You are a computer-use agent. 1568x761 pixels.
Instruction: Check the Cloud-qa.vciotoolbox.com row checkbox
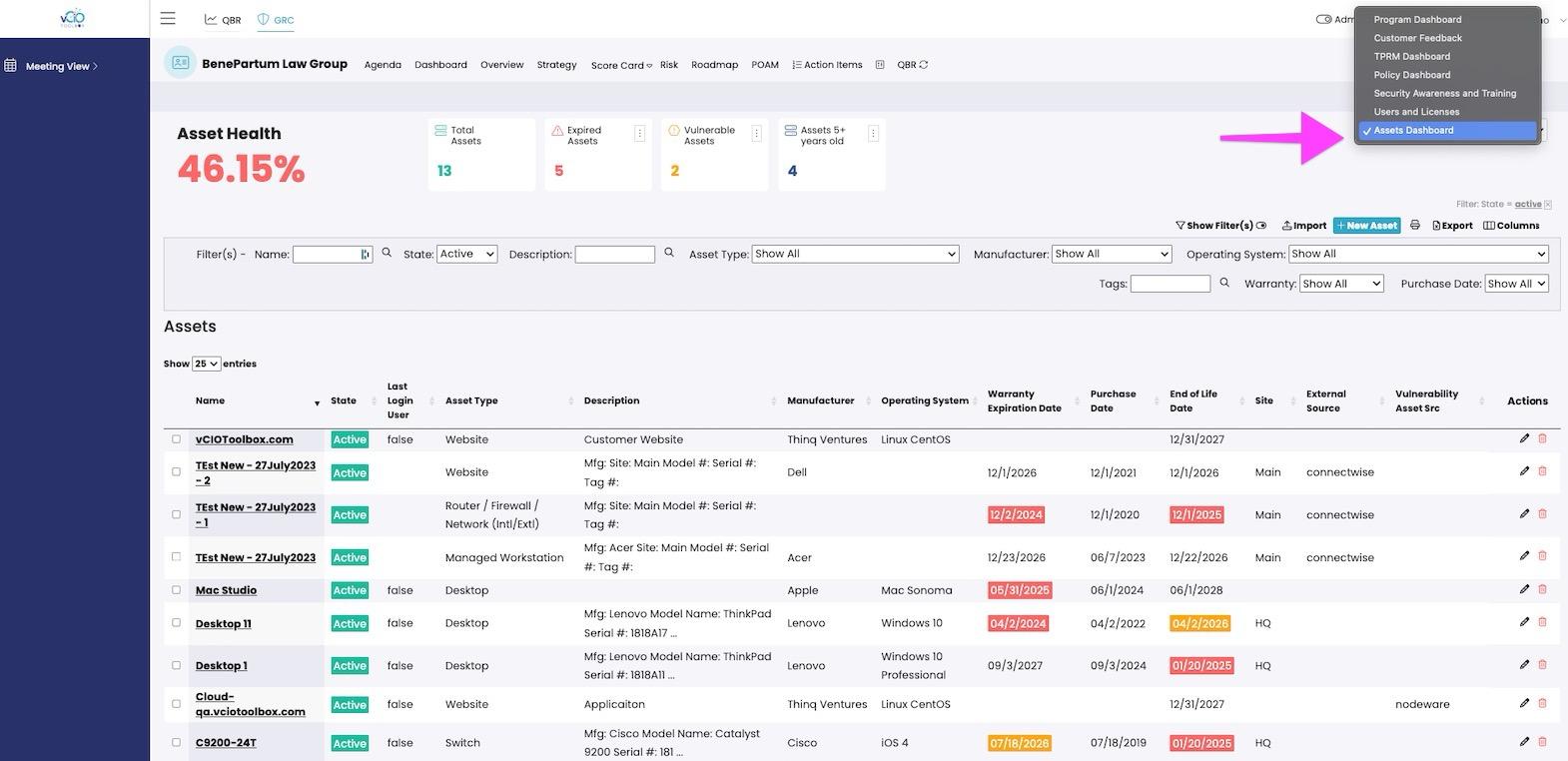point(177,703)
